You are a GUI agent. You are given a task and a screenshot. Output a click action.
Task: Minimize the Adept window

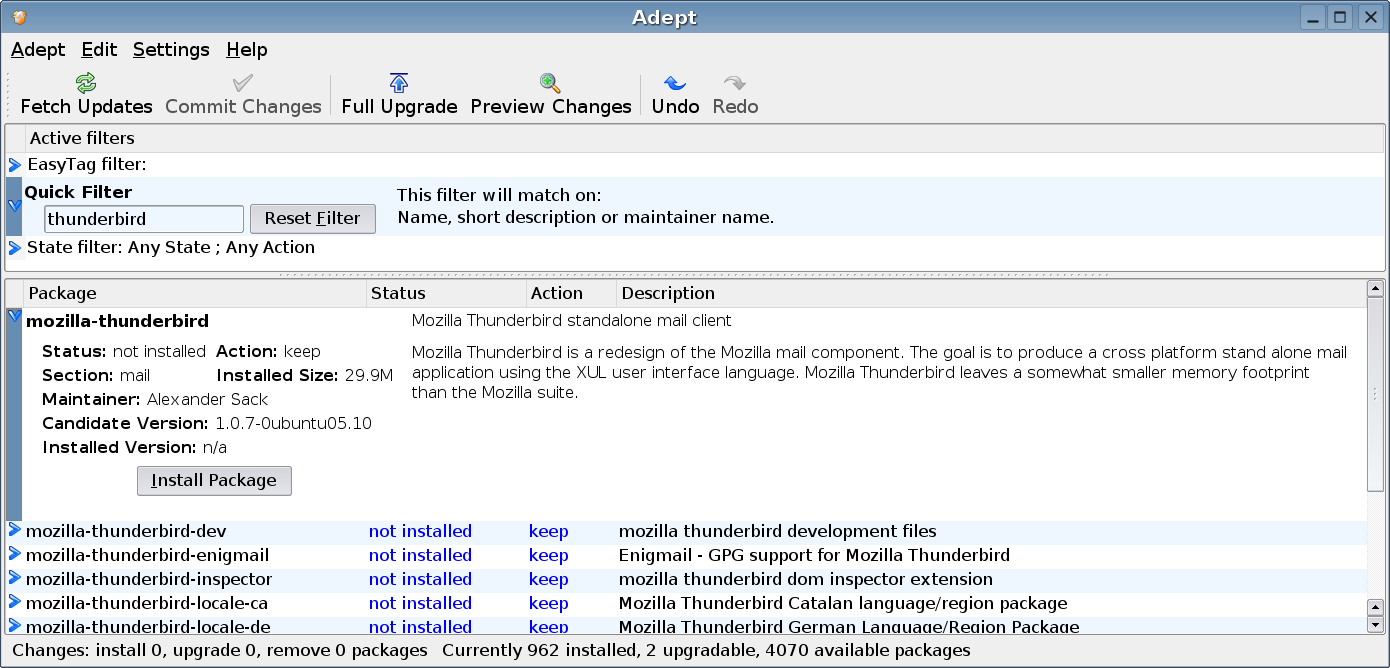tap(1315, 17)
